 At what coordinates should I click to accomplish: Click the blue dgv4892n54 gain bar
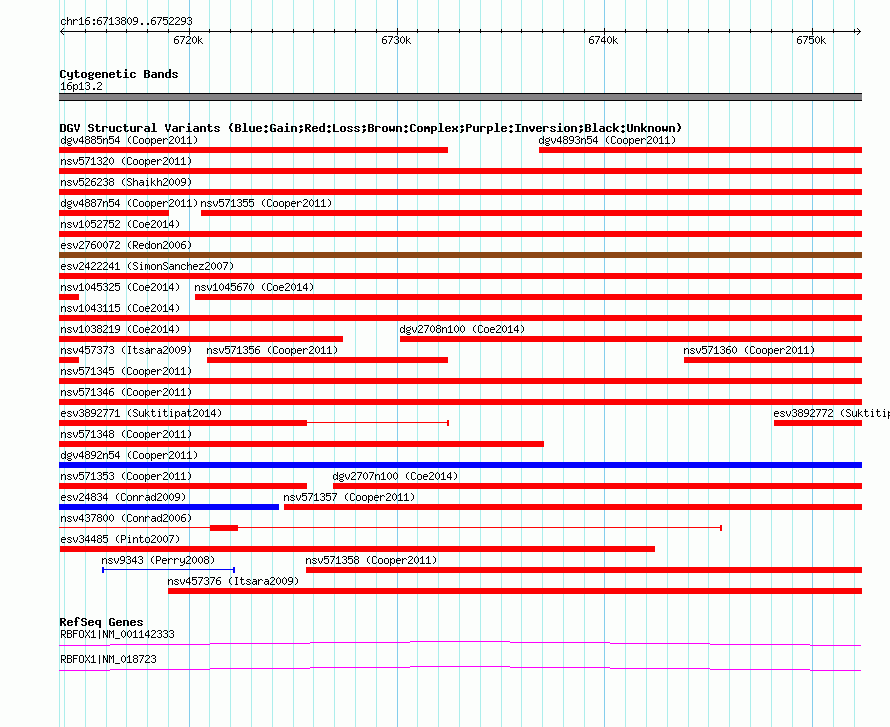460,465
